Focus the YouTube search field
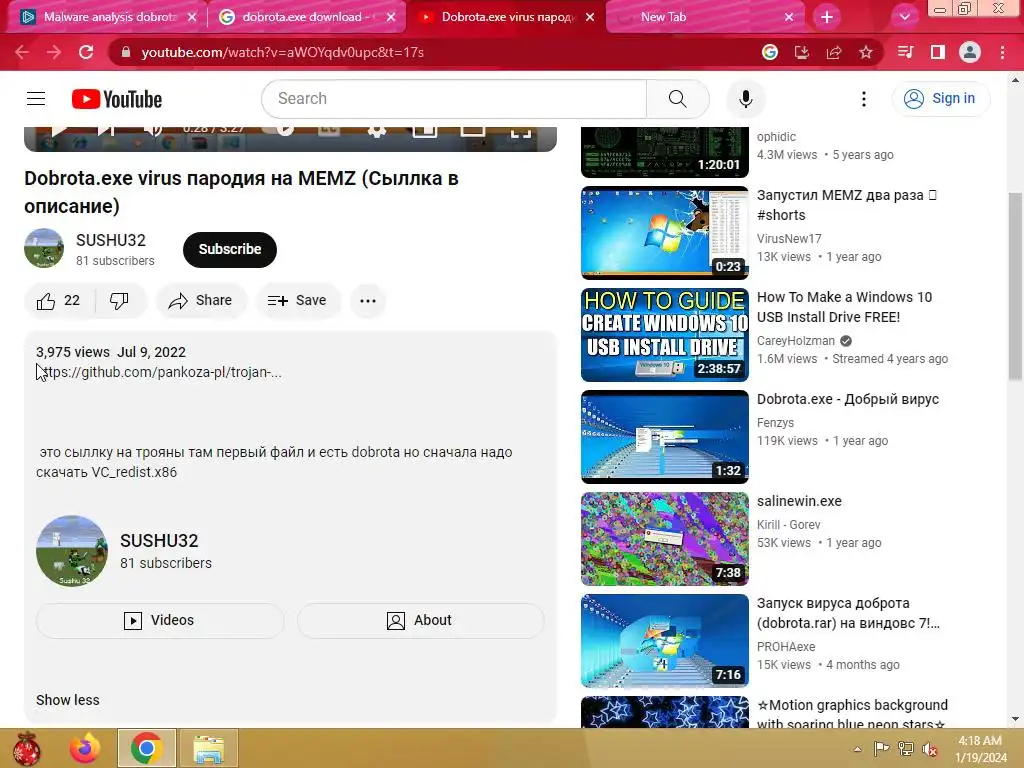This screenshot has height=768, width=1024. click(x=454, y=99)
